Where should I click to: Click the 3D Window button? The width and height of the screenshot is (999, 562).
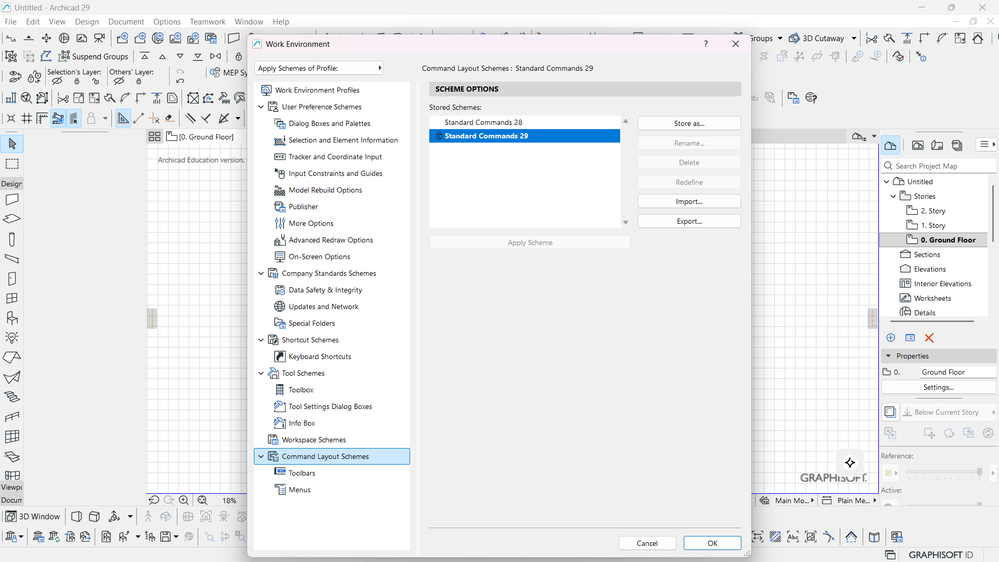point(32,516)
